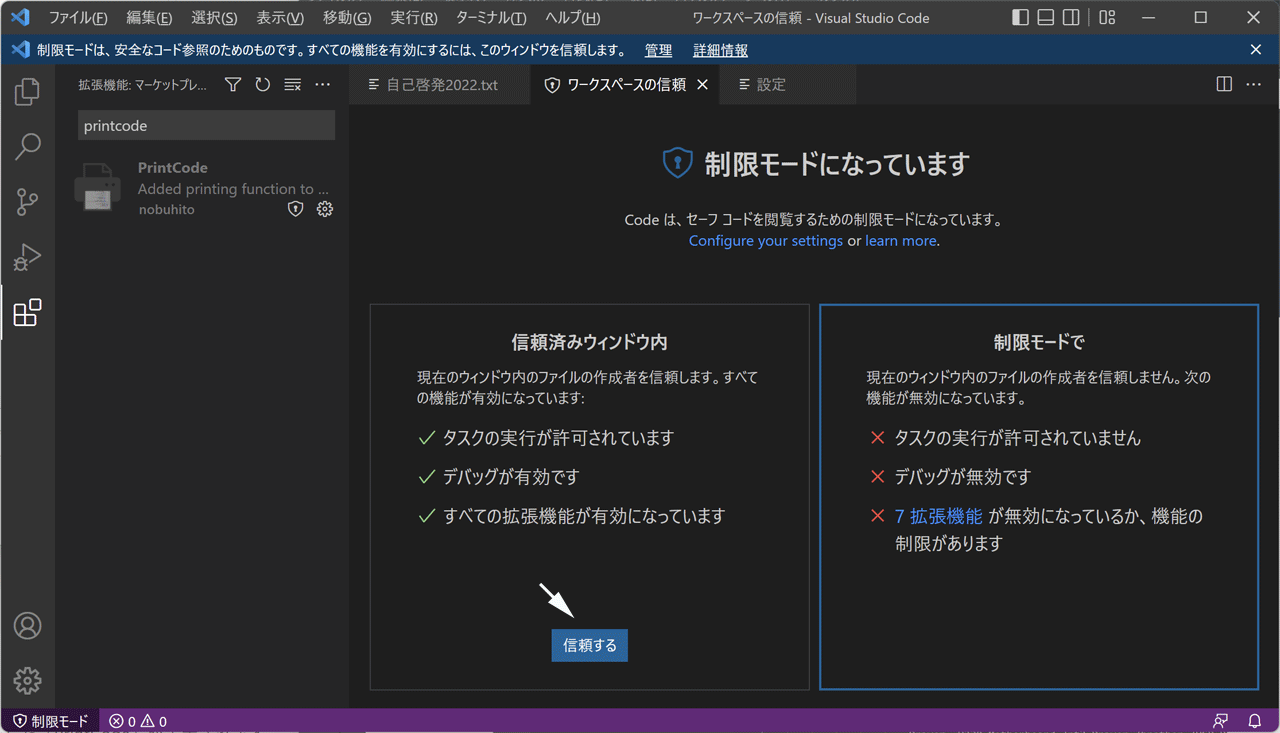Click デバッグが有効です text
This screenshot has width=1280, height=733.
tap(511, 477)
